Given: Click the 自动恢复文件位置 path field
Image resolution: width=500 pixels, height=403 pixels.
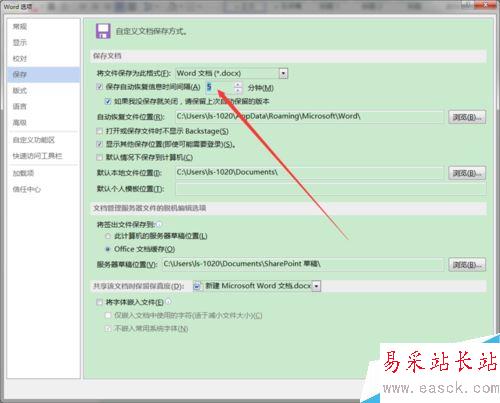Looking at the screenshot, I should pyautogui.click(x=309, y=117).
